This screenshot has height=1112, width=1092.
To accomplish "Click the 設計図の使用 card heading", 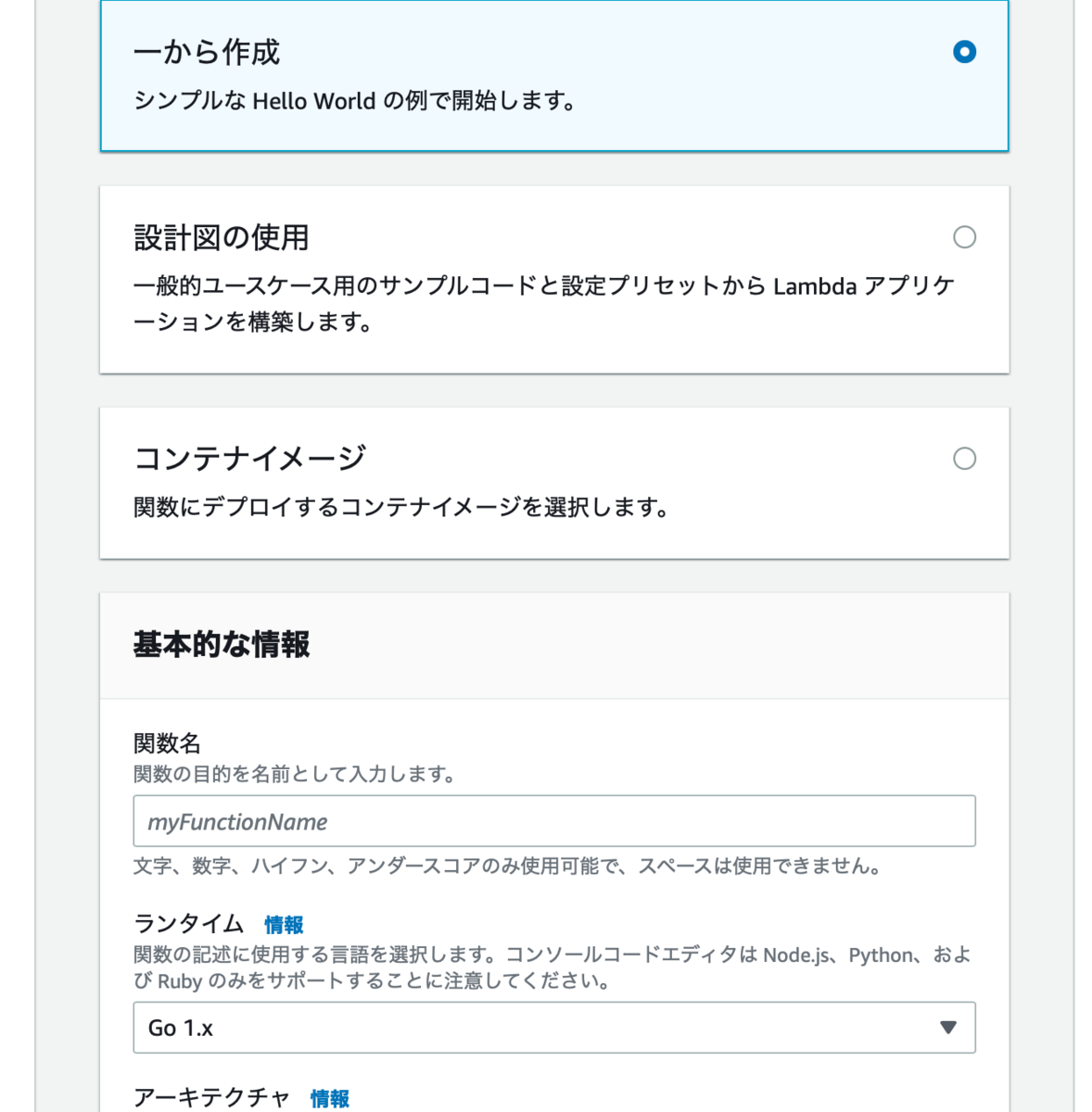I will (222, 238).
